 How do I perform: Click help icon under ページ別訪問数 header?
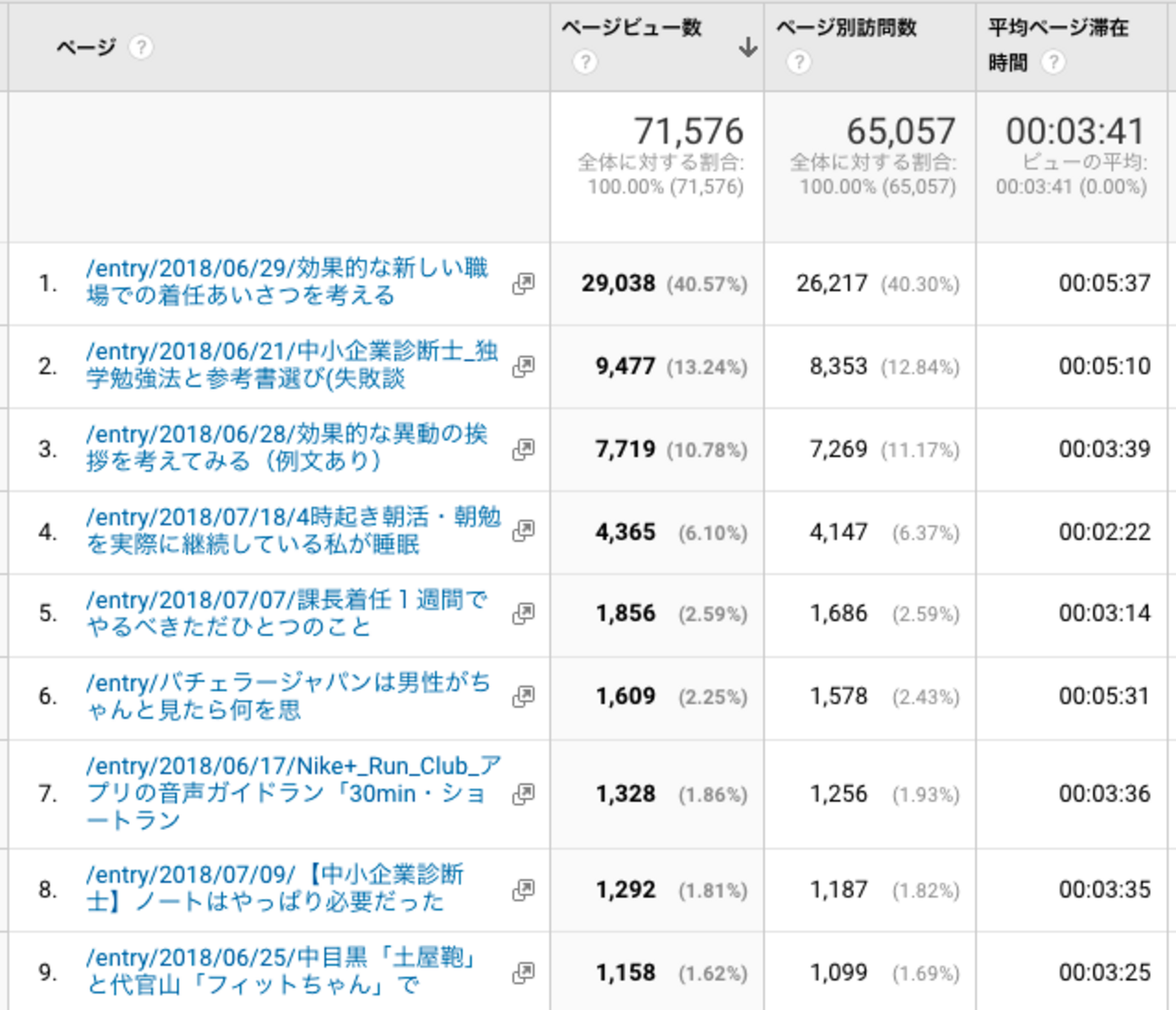[x=799, y=62]
